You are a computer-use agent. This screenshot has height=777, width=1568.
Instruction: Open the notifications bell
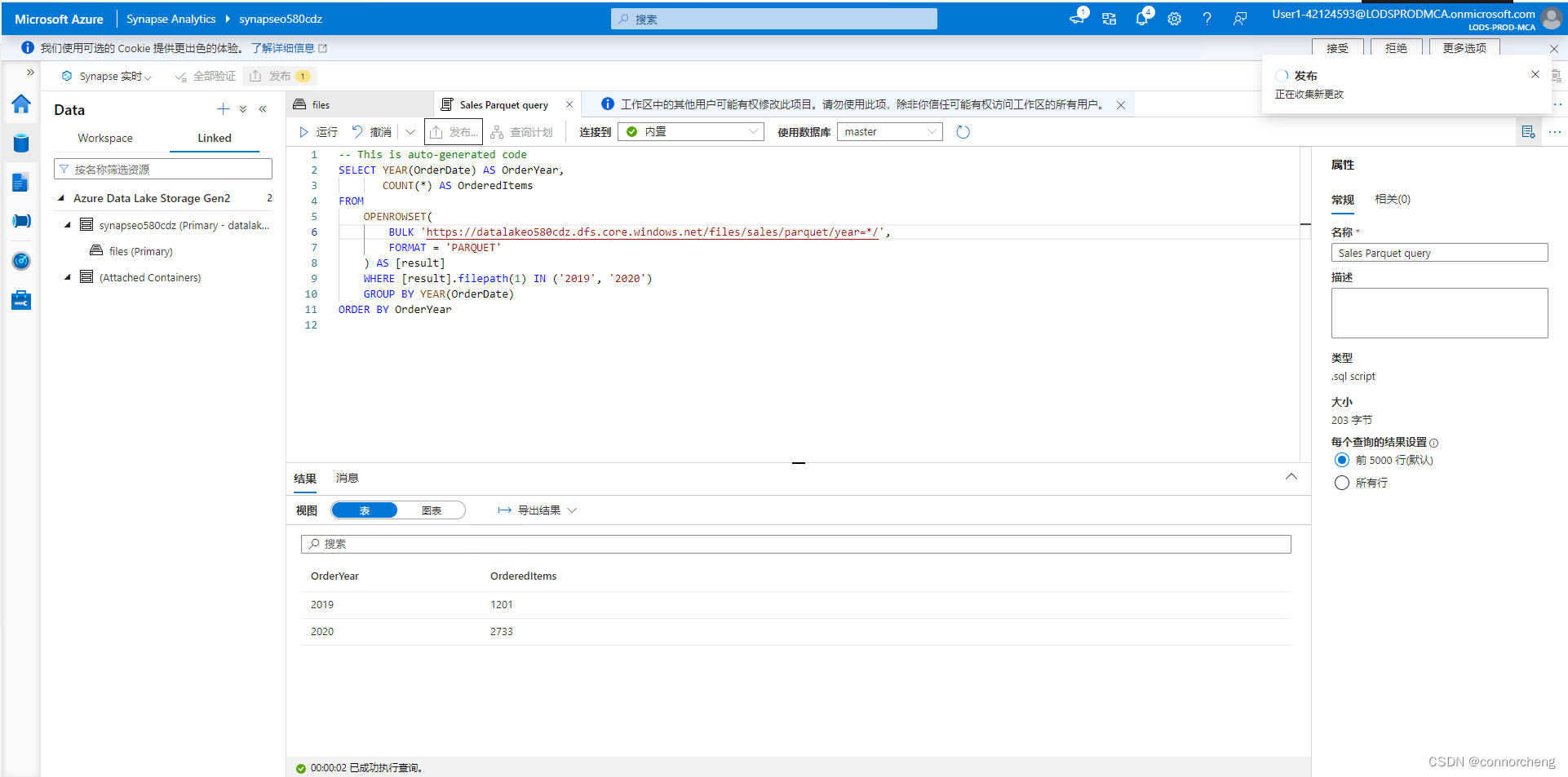(x=1142, y=18)
